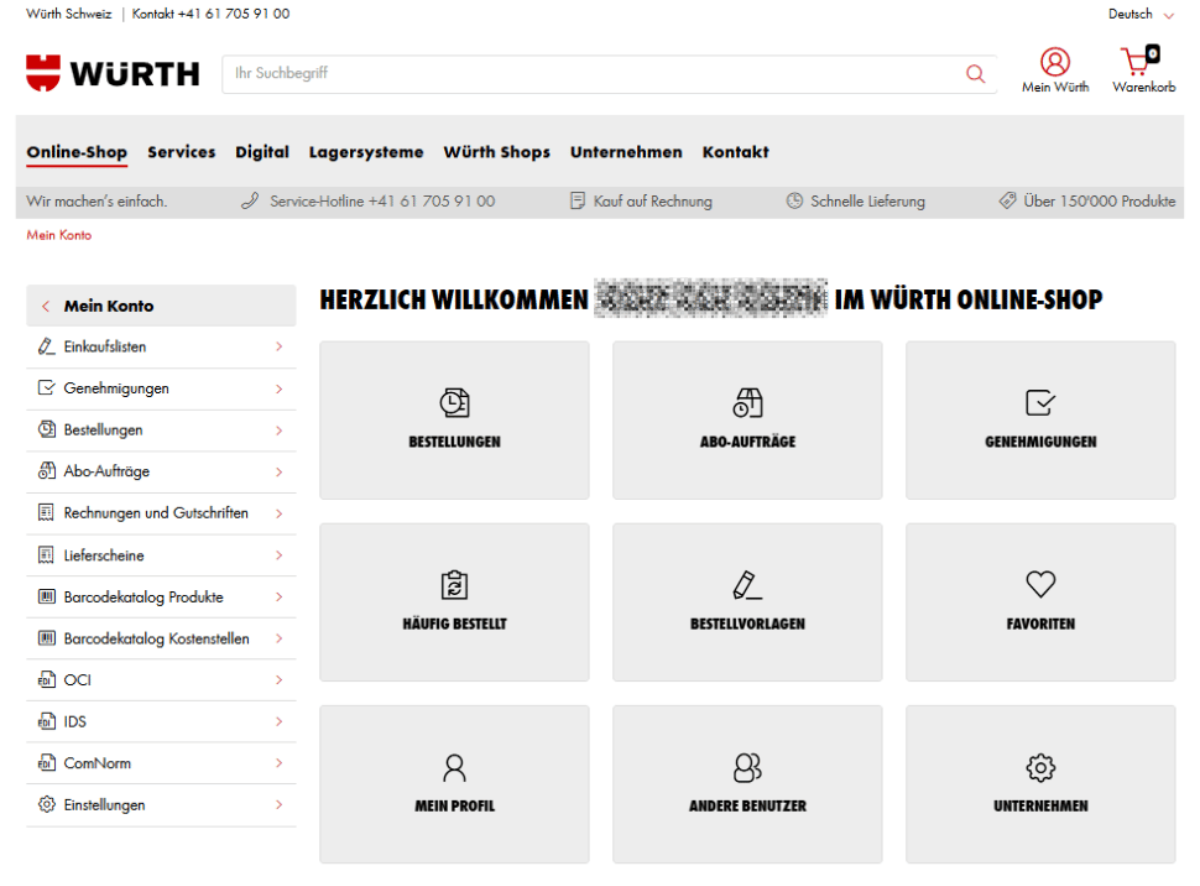1200x886 pixels.
Task: Click the Über 150'000 Produkte text
Action: point(1099,201)
